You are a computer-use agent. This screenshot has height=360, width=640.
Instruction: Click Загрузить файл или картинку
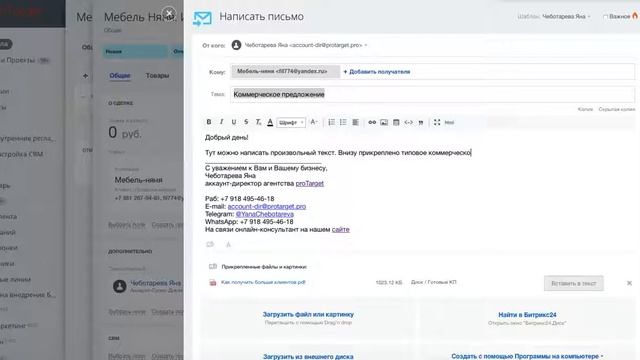(308, 314)
